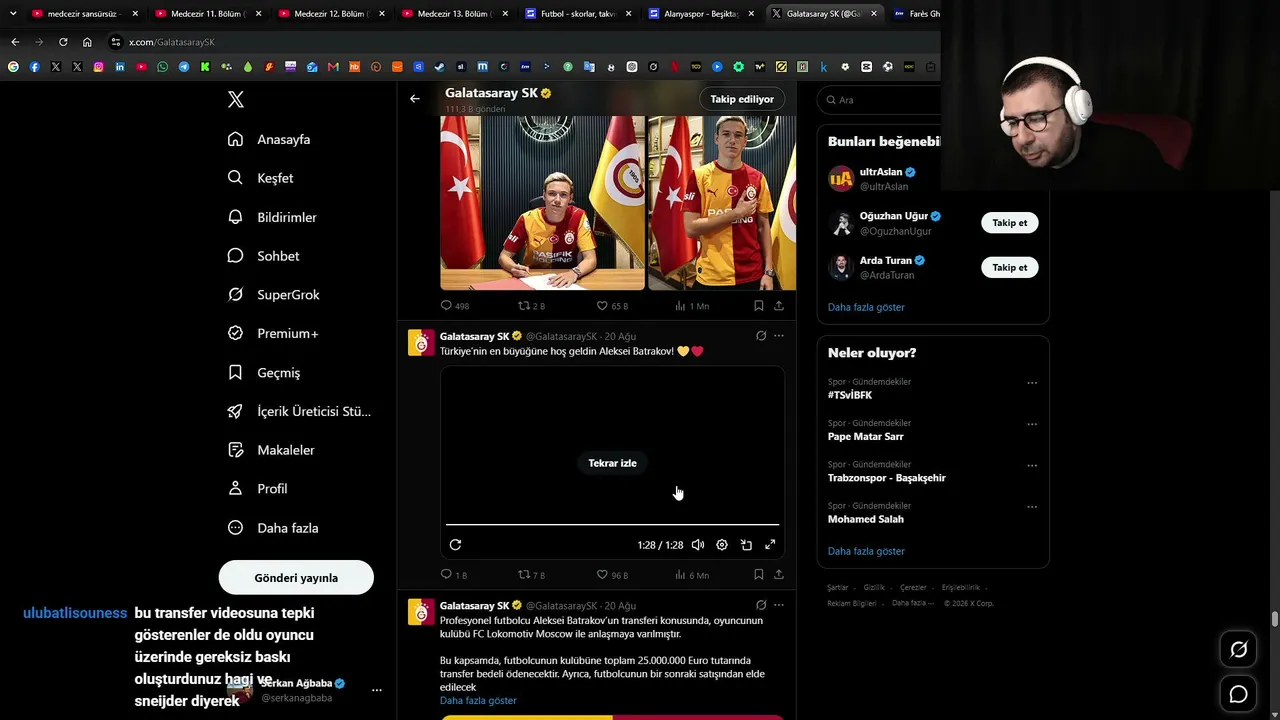
Task: Switch to Medcezir 11. Bölüm tab
Action: 208,14
